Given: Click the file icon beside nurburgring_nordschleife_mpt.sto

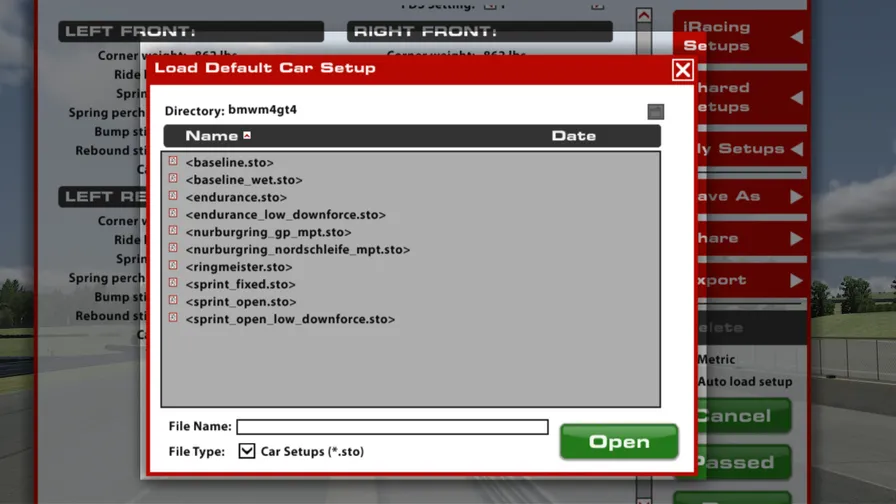Looking at the screenshot, I should (173, 248).
